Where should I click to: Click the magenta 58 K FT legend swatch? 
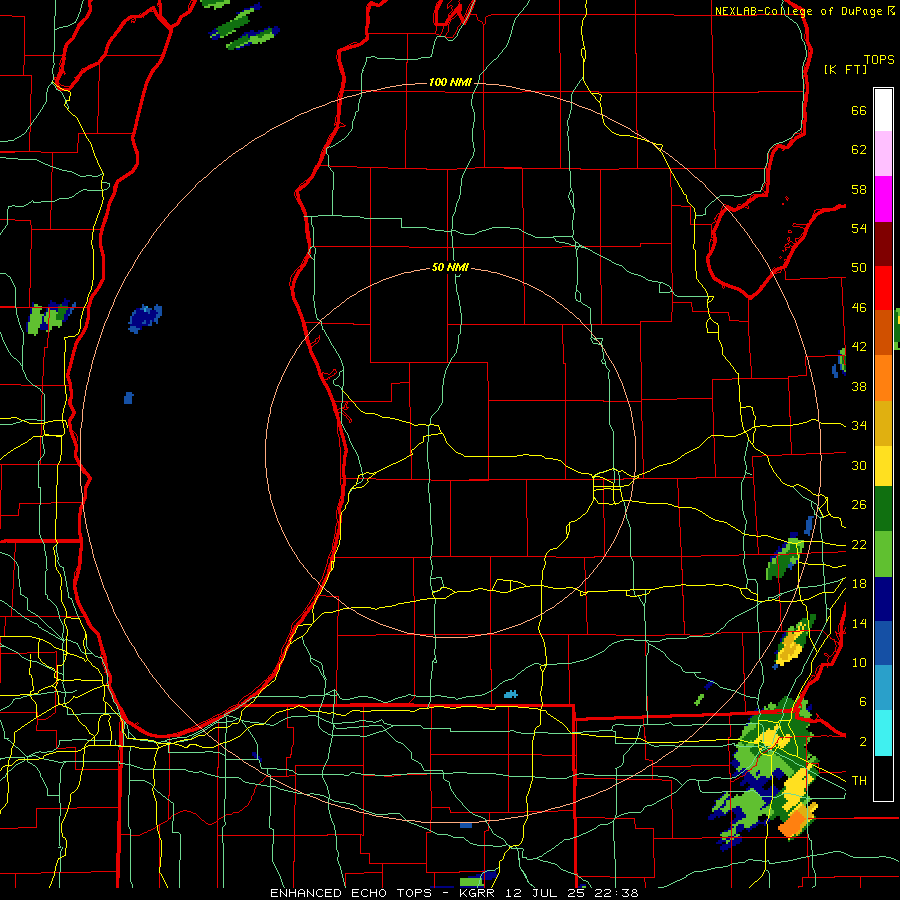[883, 199]
